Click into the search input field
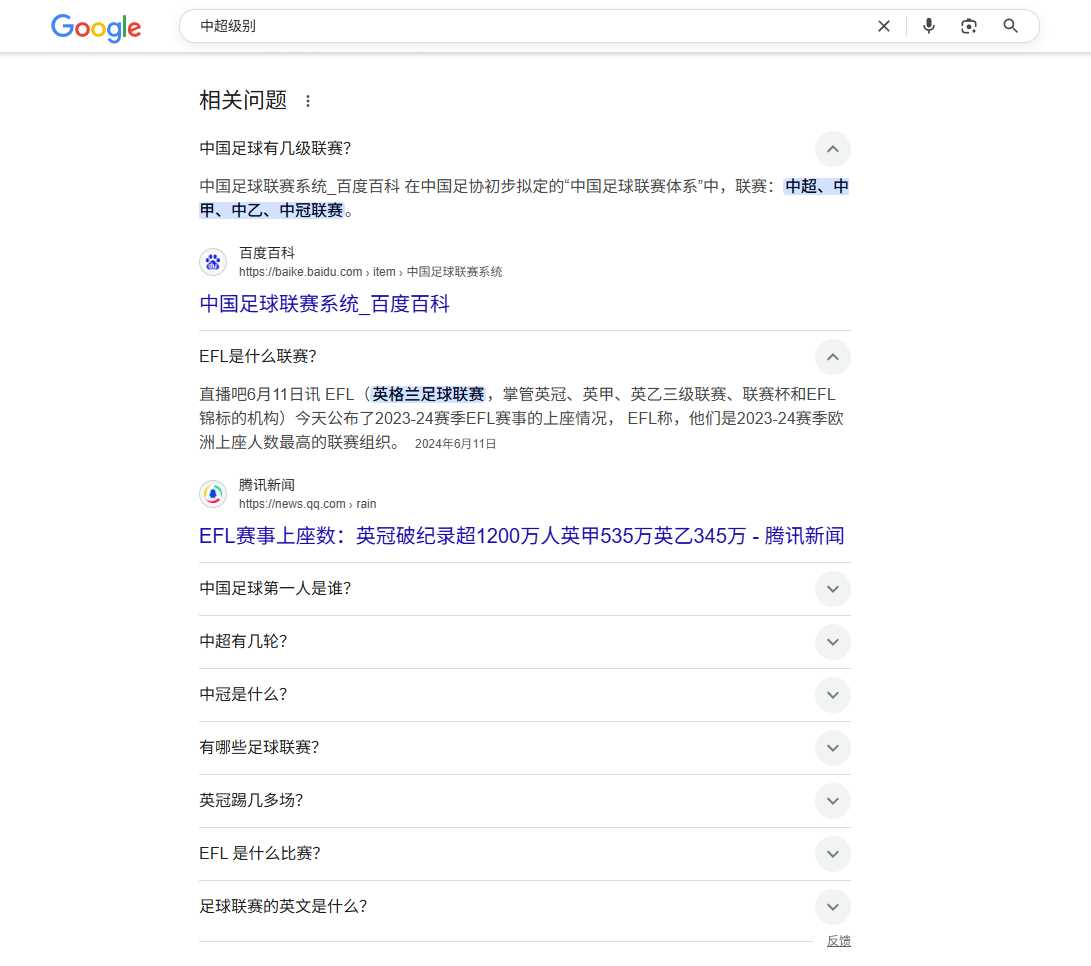The image size is (1091, 966). tap(520, 26)
